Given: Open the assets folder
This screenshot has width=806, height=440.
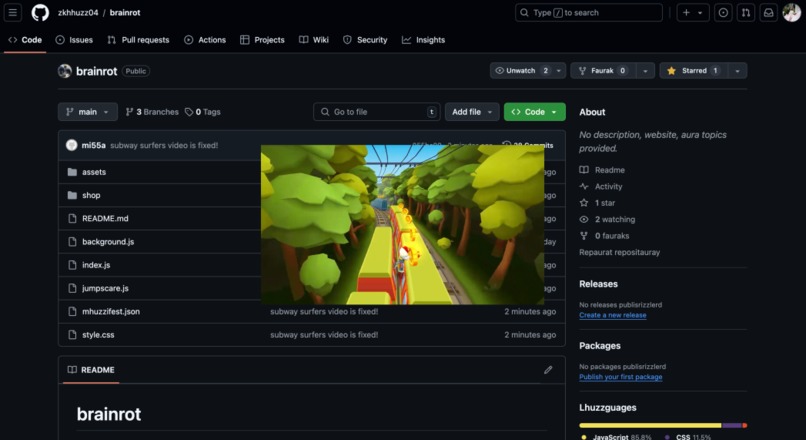Looking at the screenshot, I should coord(94,172).
